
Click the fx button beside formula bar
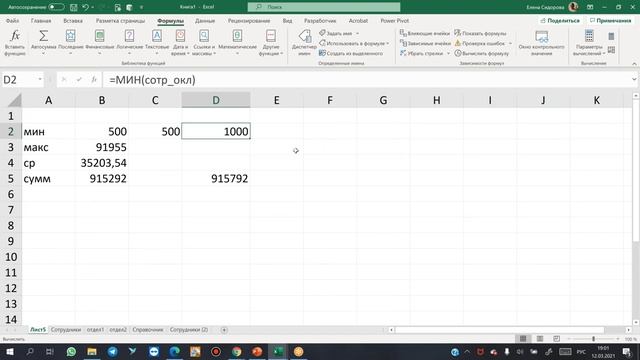[x=94, y=80]
